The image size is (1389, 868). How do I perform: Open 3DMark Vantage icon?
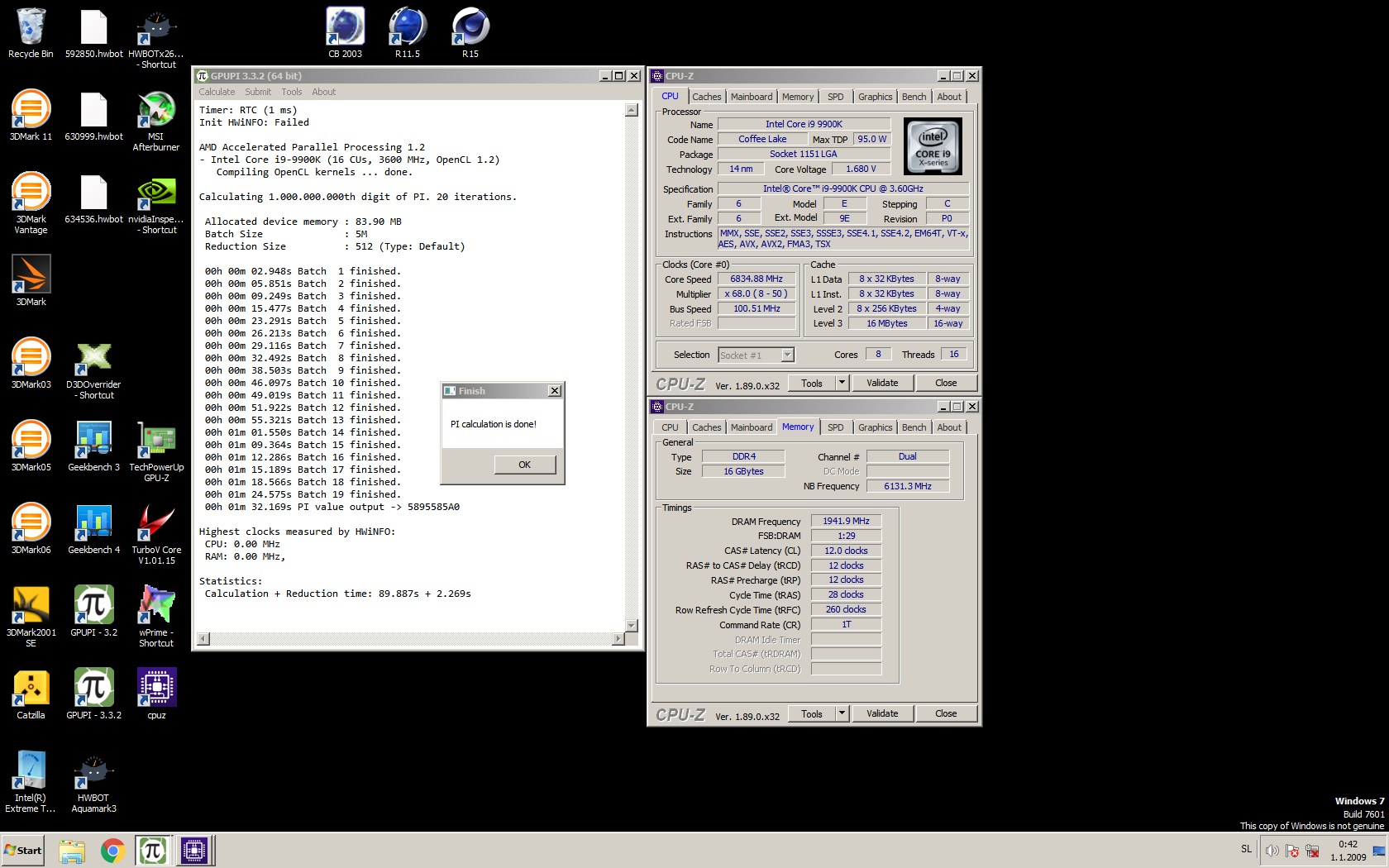(x=31, y=203)
